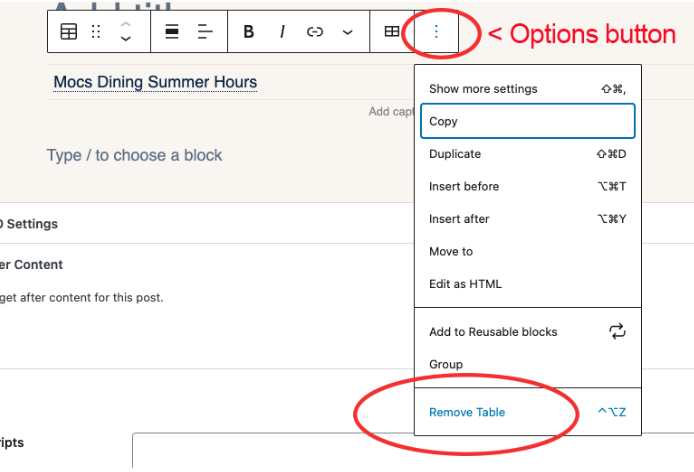Click the insert link icon
The height and width of the screenshot is (472, 694).
pyautogui.click(x=315, y=32)
